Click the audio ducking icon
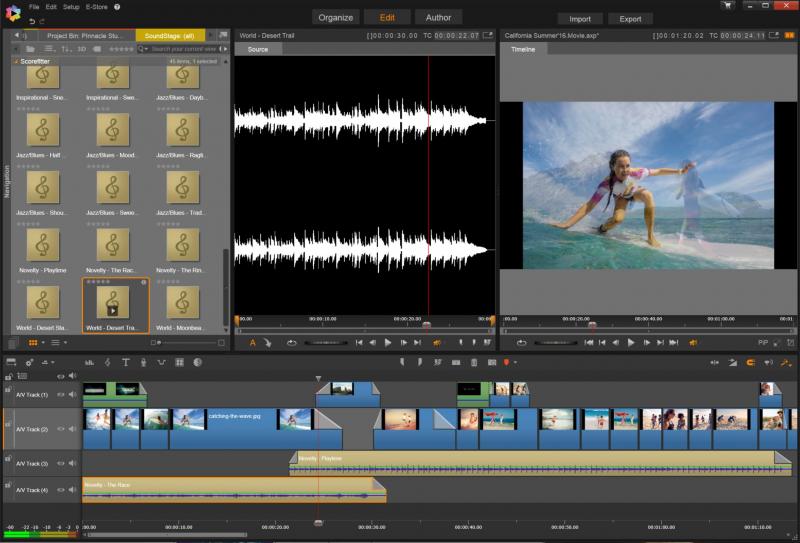 pos(161,362)
